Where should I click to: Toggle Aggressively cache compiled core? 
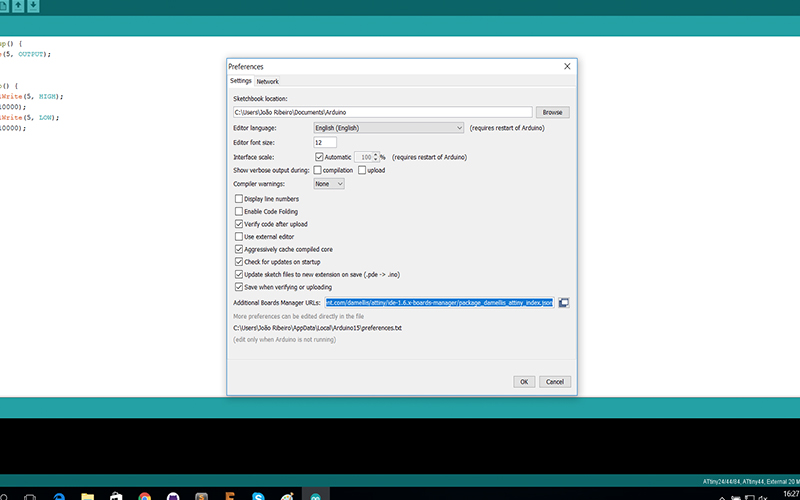238,249
